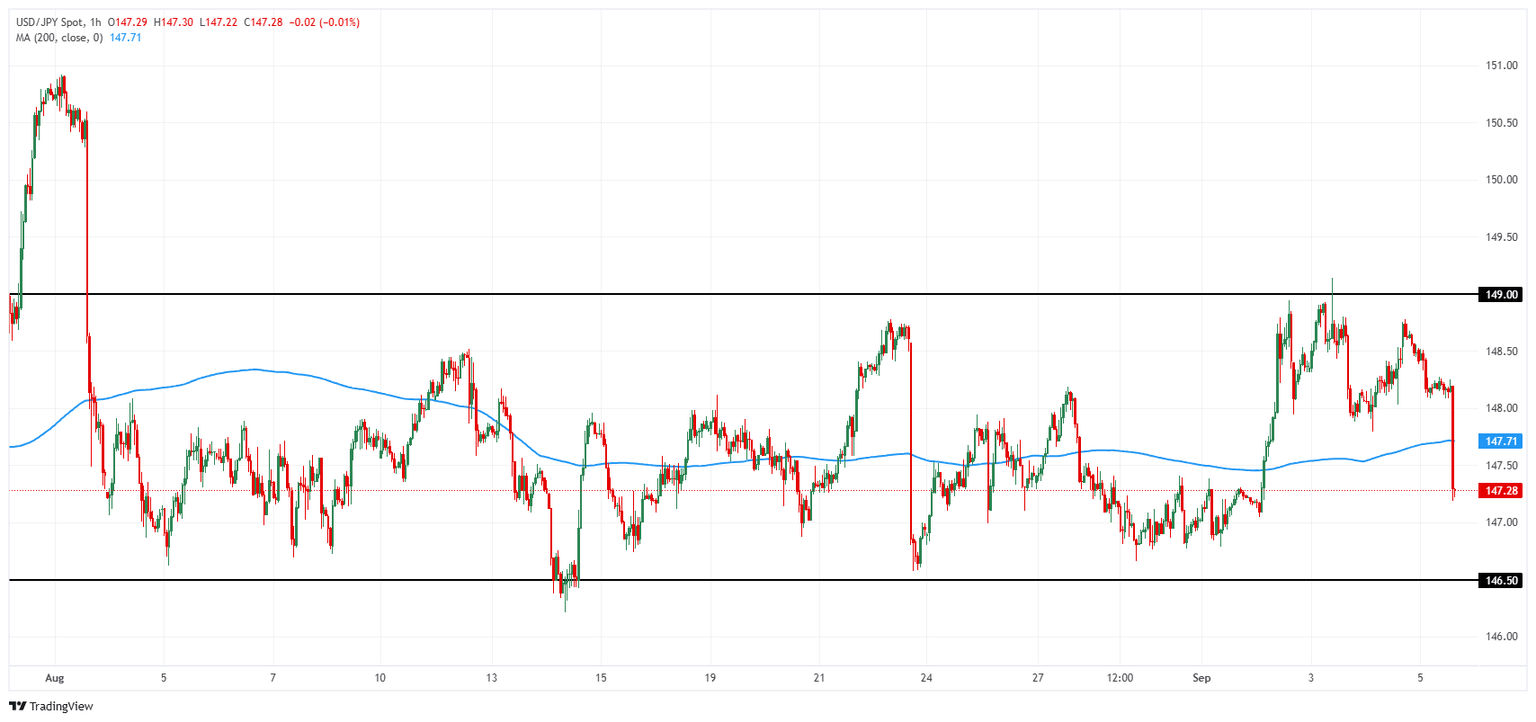Open timeframe options via 1h label
1536x722 pixels.
pos(95,21)
